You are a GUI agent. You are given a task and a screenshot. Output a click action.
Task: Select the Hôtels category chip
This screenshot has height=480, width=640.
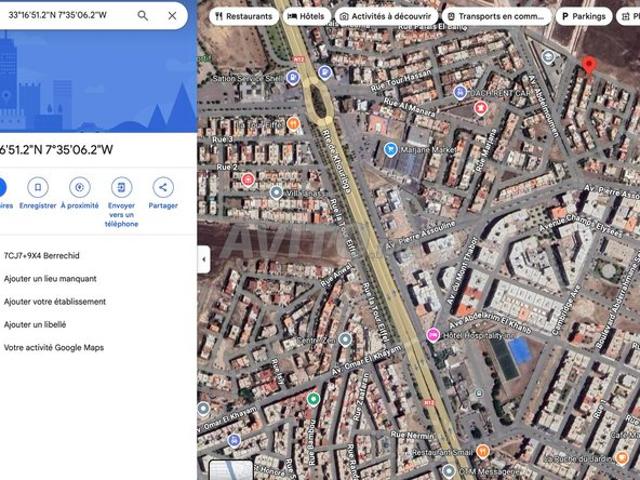(x=305, y=17)
